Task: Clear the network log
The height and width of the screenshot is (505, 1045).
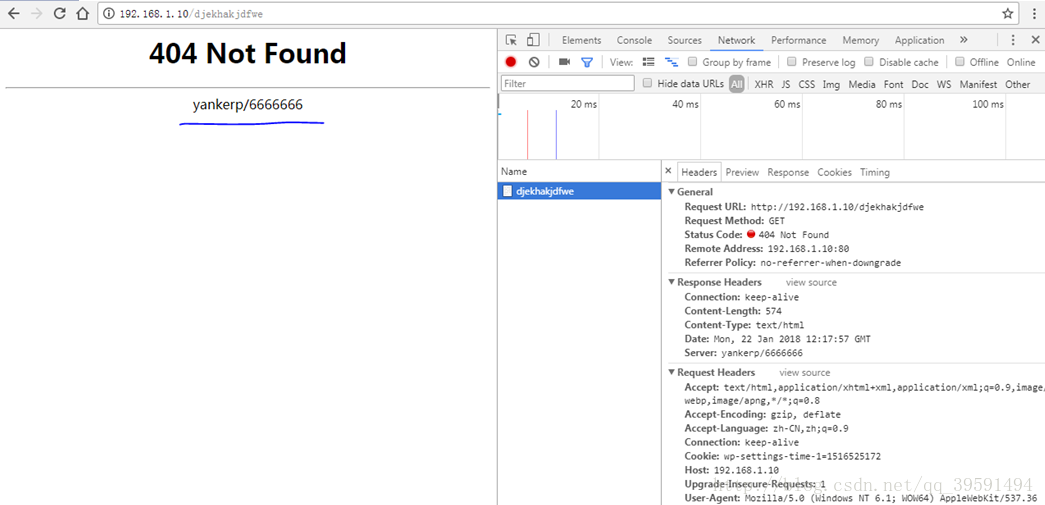Action: (x=534, y=62)
